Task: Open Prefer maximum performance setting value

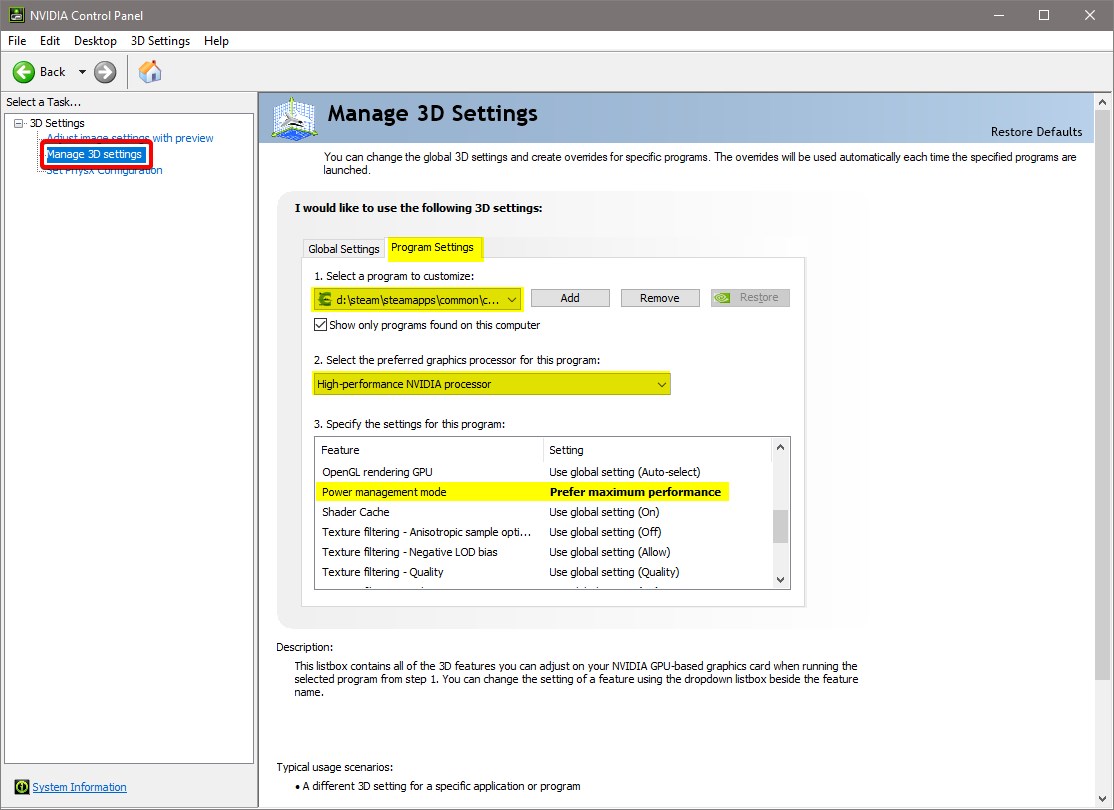Action: pos(635,492)
